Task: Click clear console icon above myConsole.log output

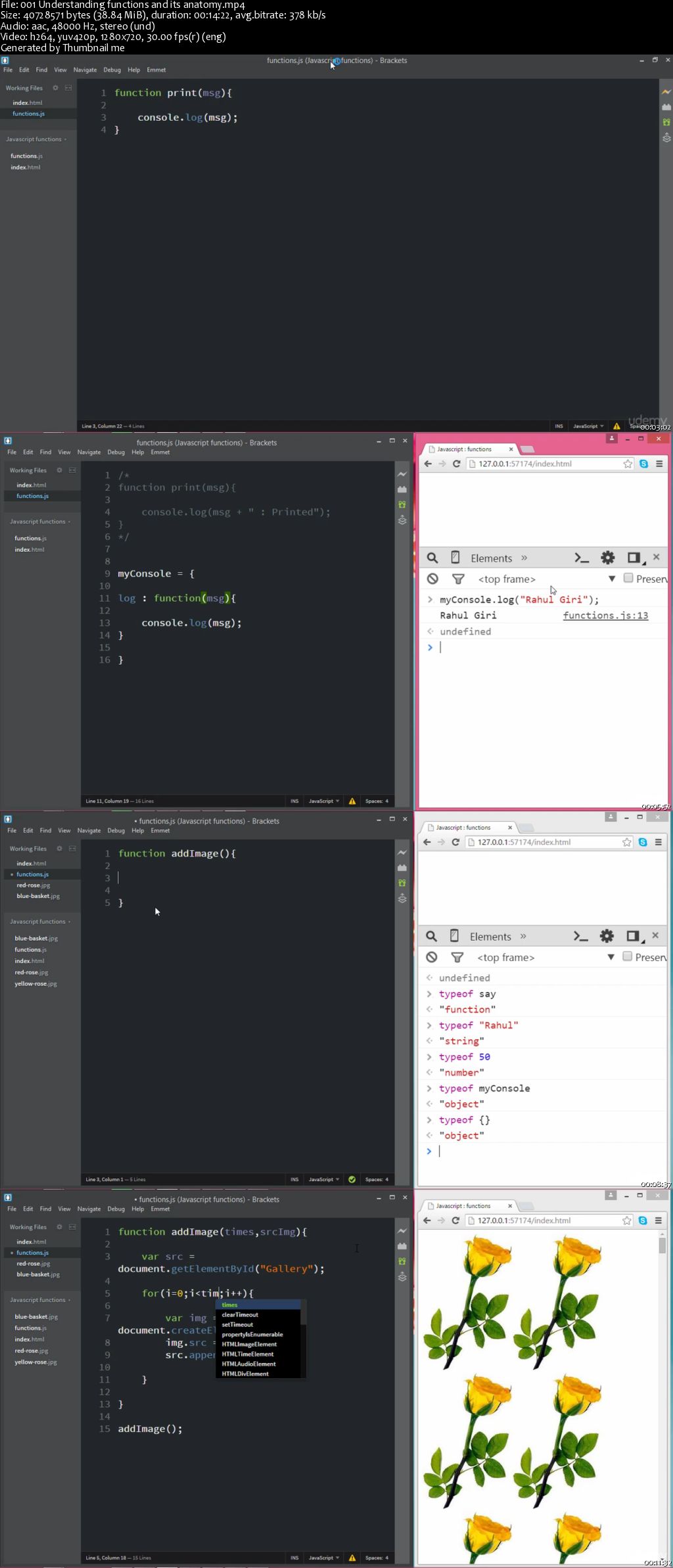Action: [x=432, y=579]
